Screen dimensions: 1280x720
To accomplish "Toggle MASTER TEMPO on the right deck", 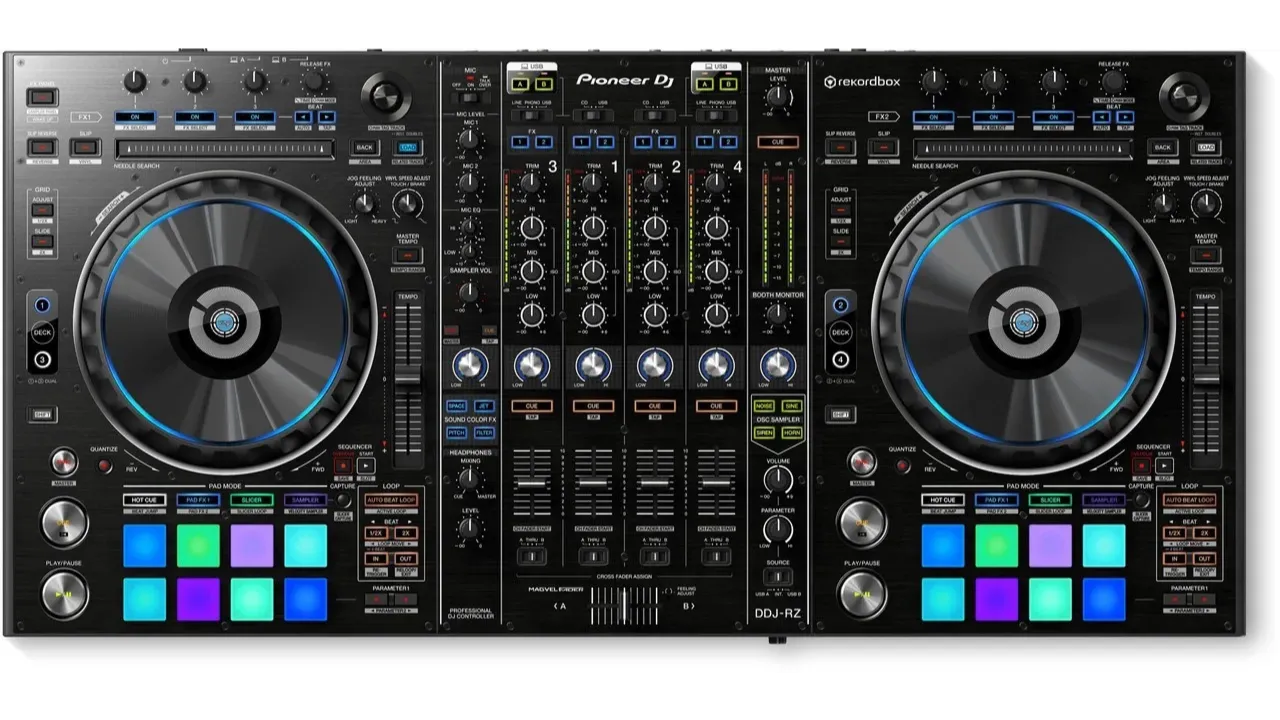I will pyautogui.click(x=1206, y=256).
